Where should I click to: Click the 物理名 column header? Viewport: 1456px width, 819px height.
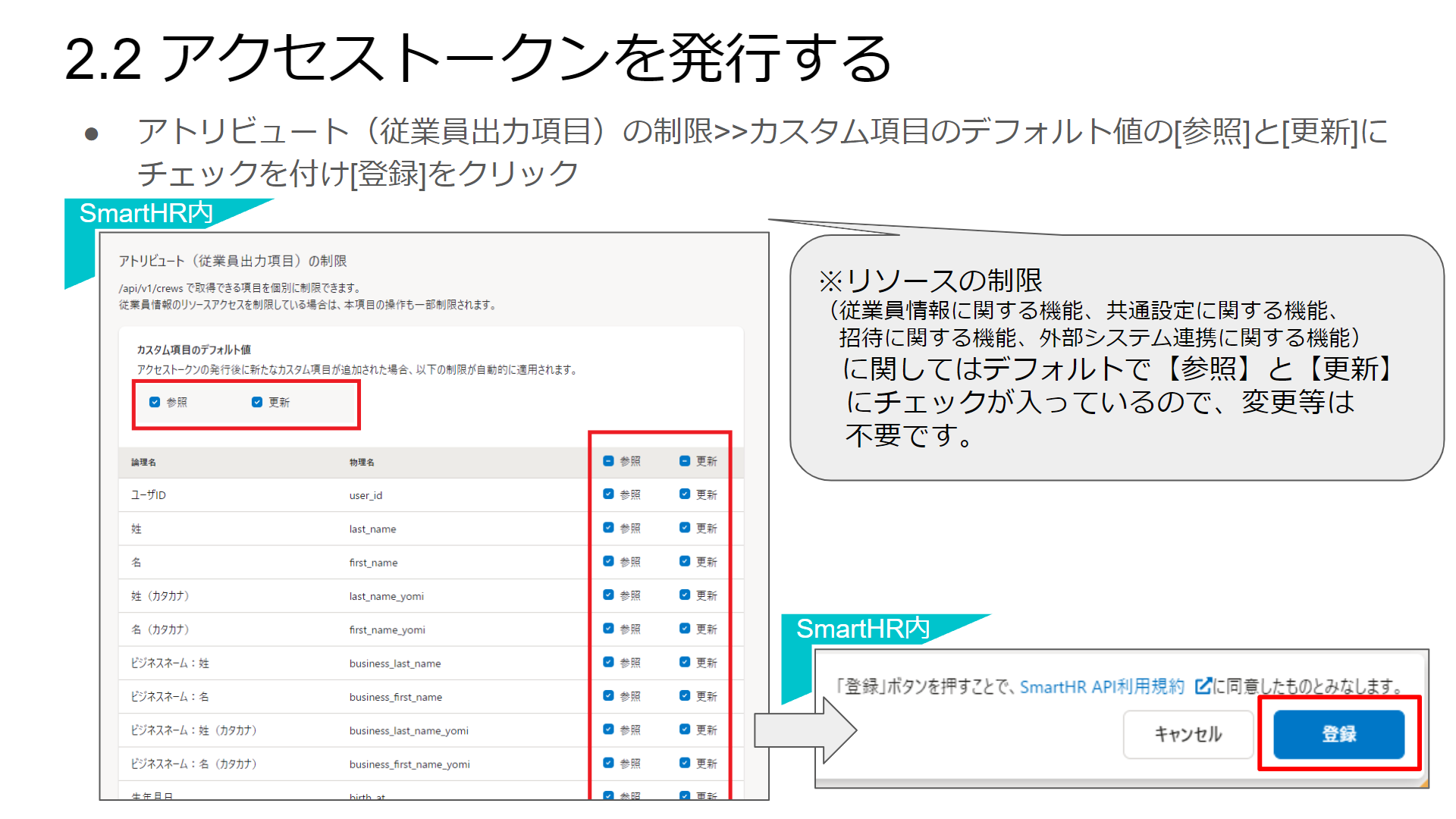coord(362,463)
